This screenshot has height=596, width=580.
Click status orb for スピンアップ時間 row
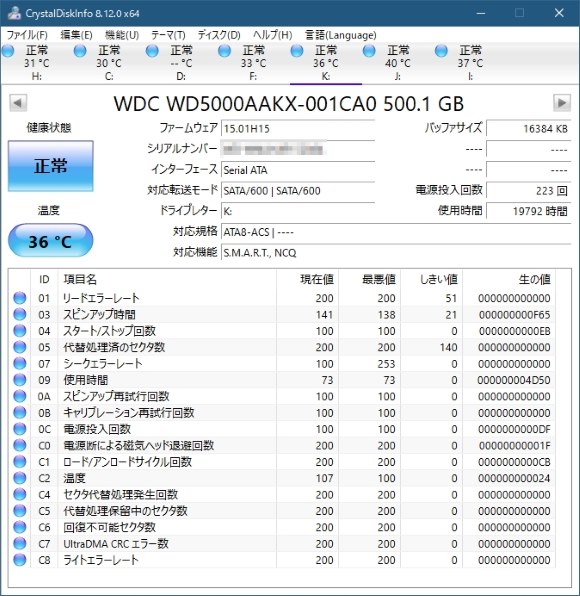20,314
